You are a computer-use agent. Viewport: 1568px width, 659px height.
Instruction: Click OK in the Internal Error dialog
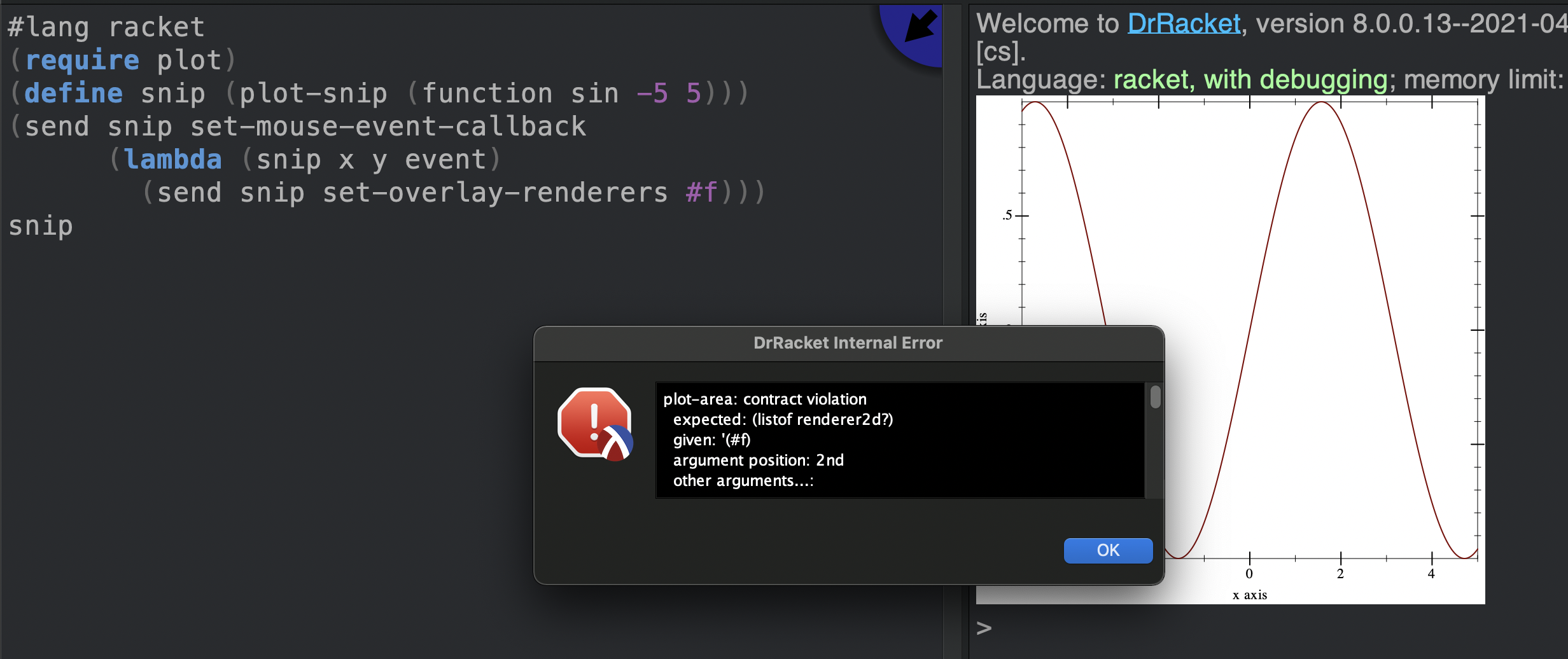click(1108, 550)
